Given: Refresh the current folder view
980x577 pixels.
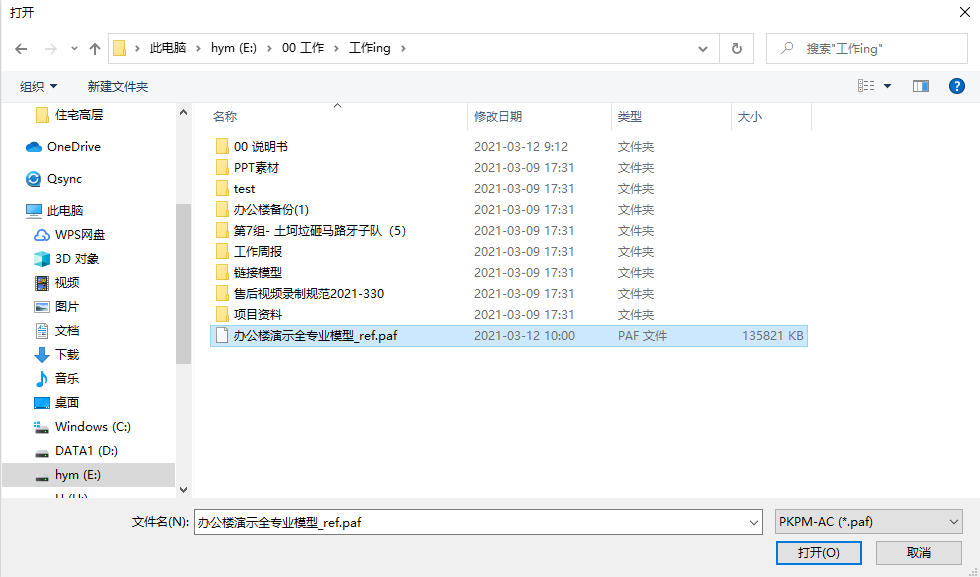Looking at the screenshot, I should point(737,49).
